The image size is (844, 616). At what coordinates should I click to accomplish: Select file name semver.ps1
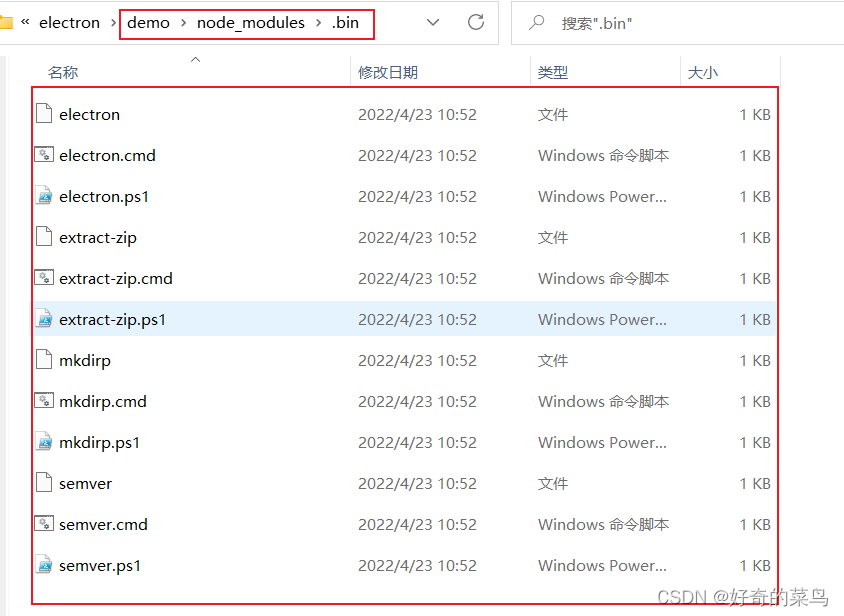click(100, 565)
